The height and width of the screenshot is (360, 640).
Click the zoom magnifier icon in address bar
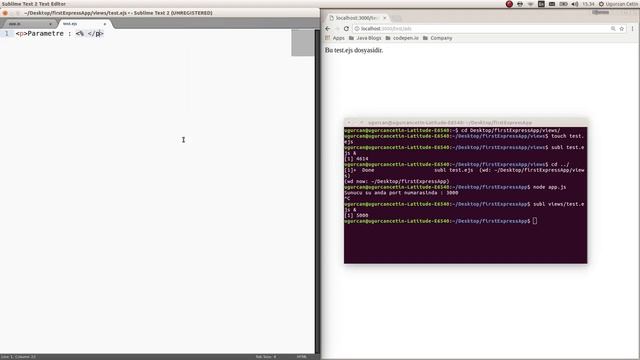click(613, 29)
